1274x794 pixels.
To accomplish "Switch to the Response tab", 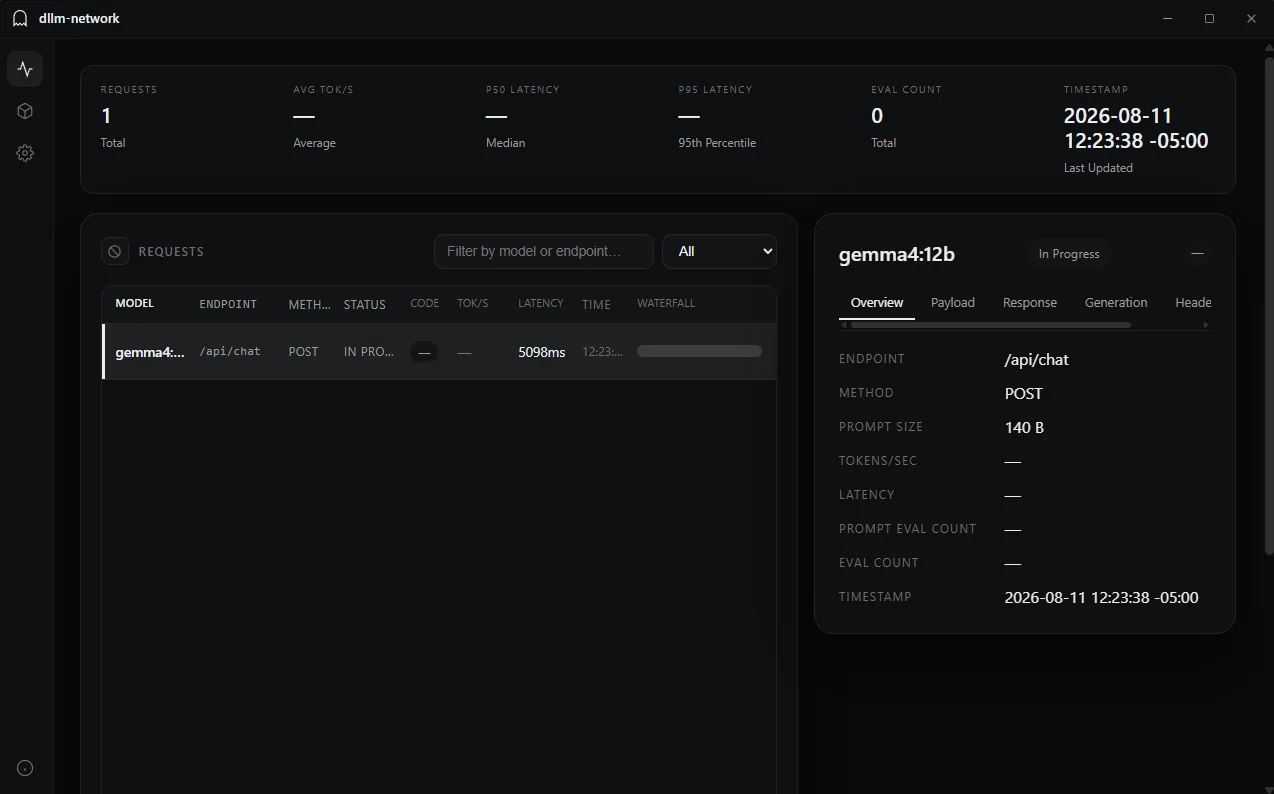I will 1030,302.
